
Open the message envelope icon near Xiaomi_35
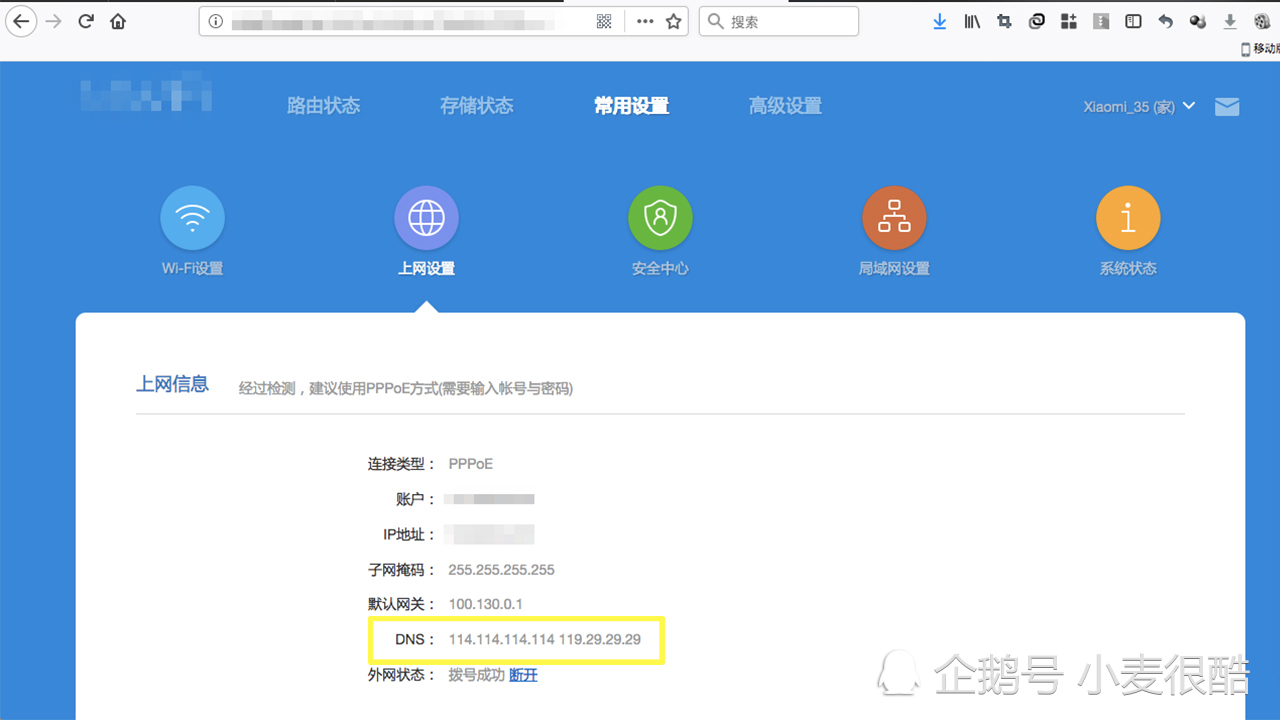click(1227, 106)
